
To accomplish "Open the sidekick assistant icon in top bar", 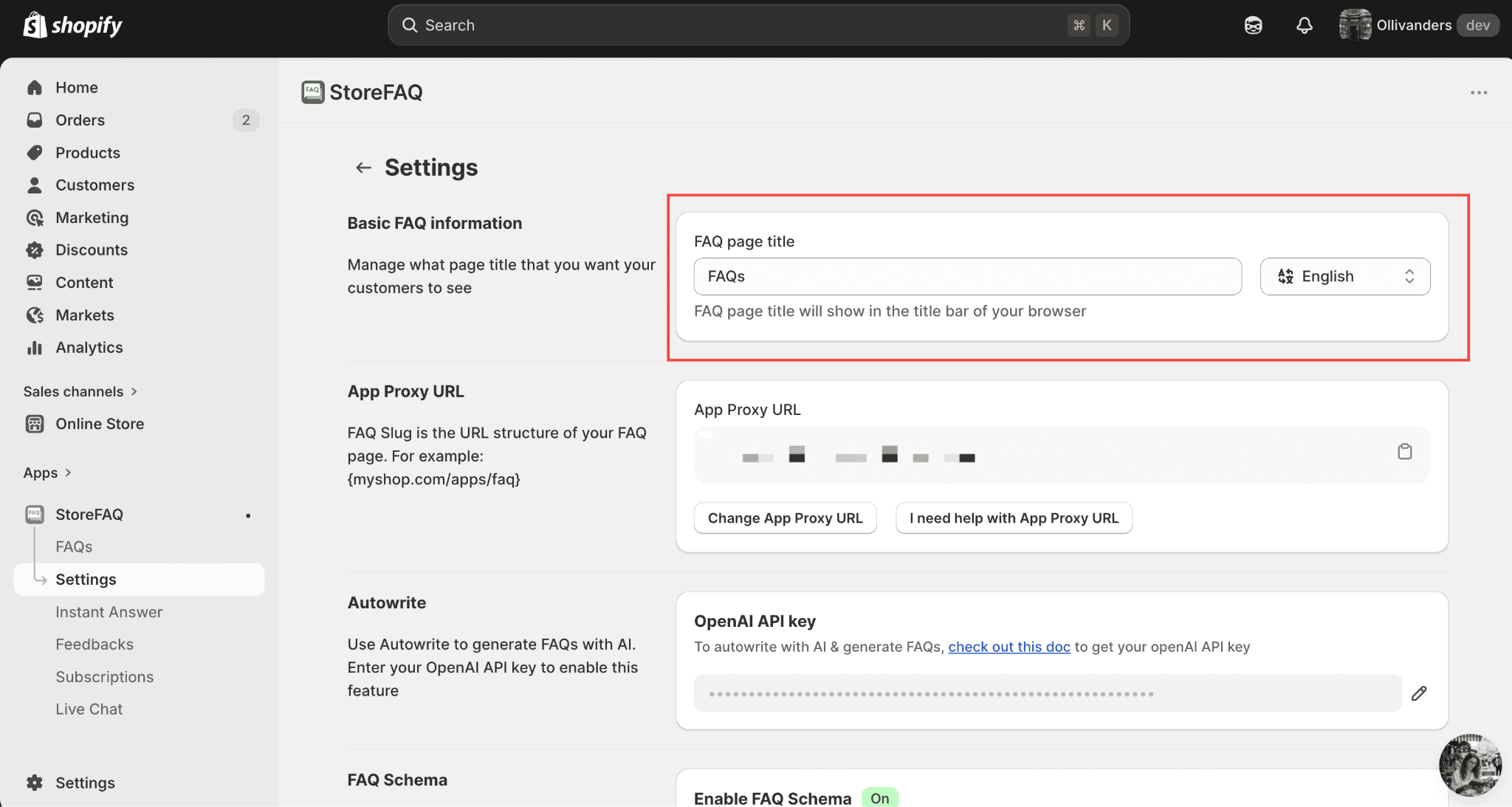I will pos(1253,25).
